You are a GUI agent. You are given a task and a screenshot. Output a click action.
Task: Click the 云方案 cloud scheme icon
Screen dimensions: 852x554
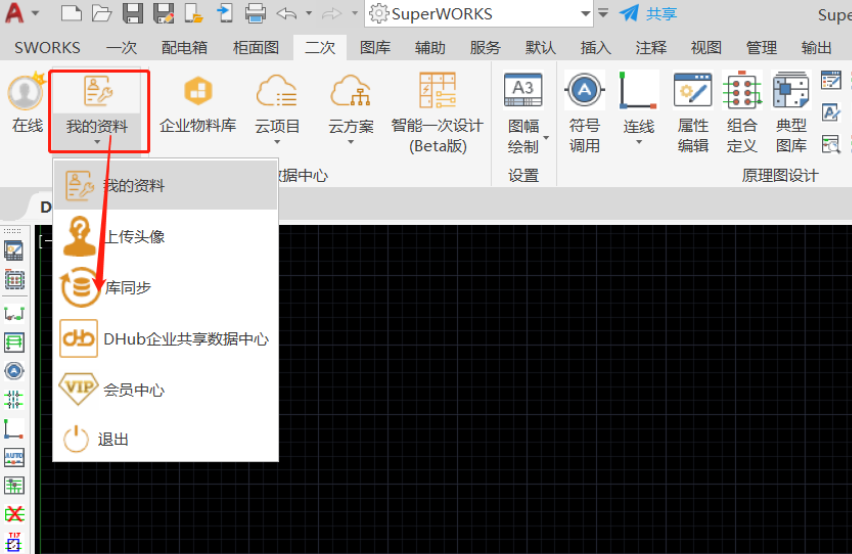coord(350,91)
